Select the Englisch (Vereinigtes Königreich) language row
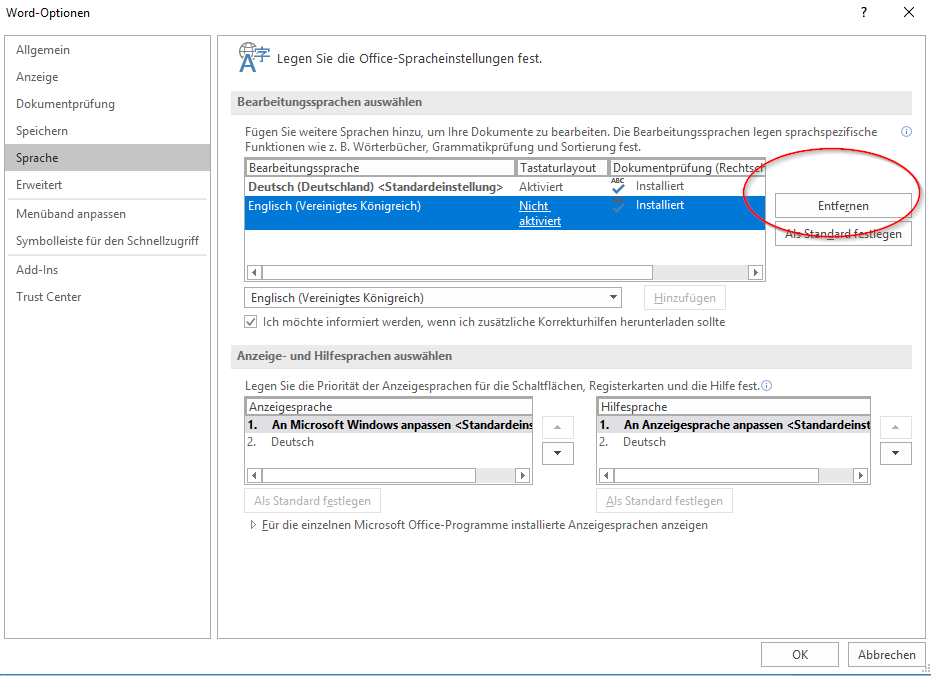This screenshot has height=676, width=931. tap(505, 213)
